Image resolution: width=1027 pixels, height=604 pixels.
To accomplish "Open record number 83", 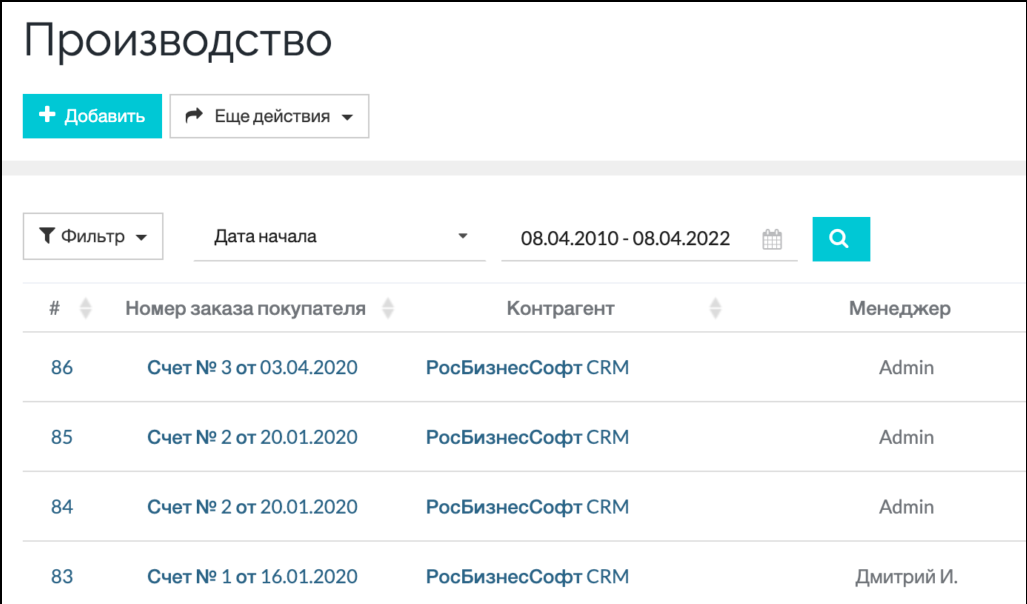I will pyautogui.click(x=62, y=577).
